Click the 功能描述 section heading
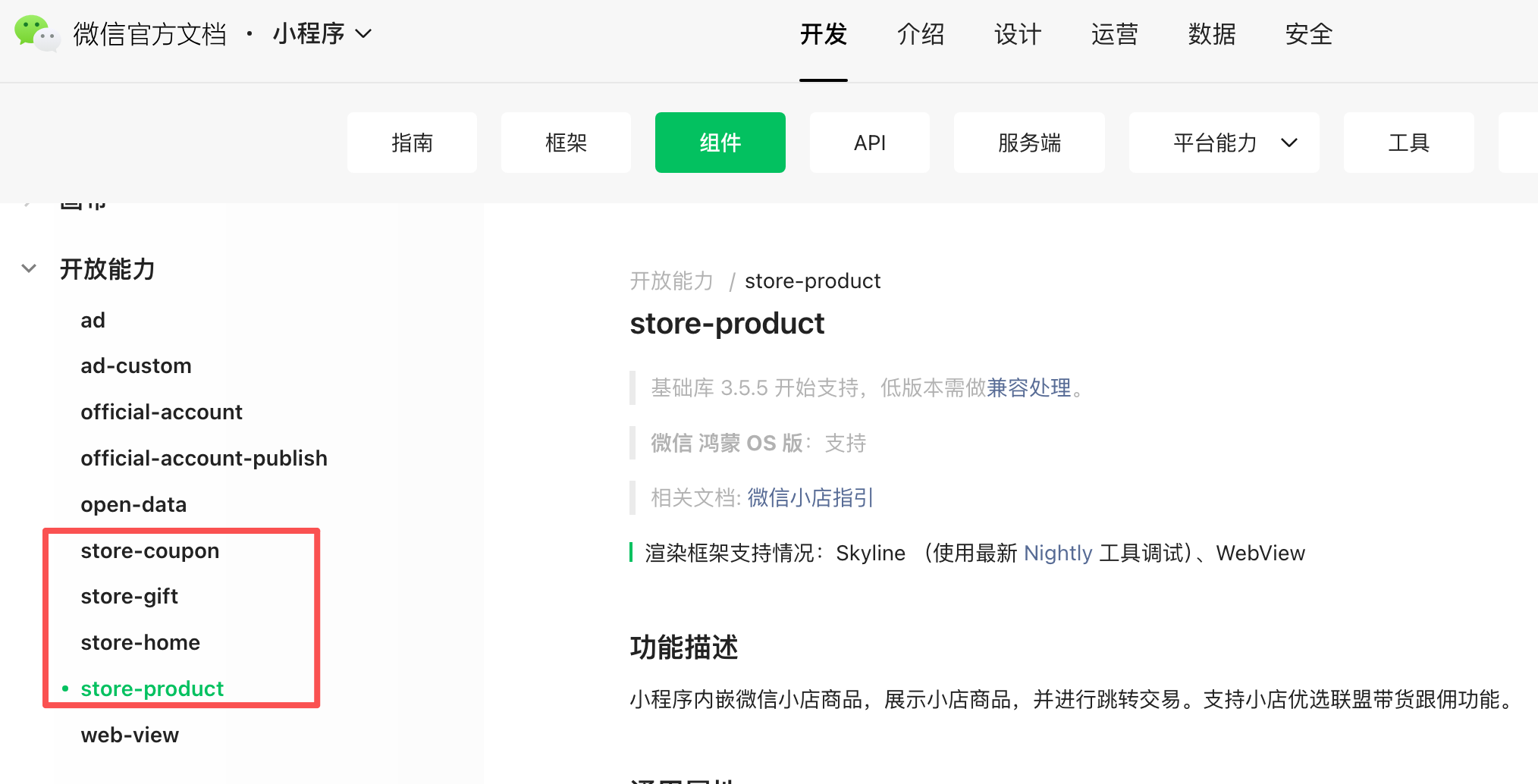Screen dimensions: 1538x784 click(684, 648)
